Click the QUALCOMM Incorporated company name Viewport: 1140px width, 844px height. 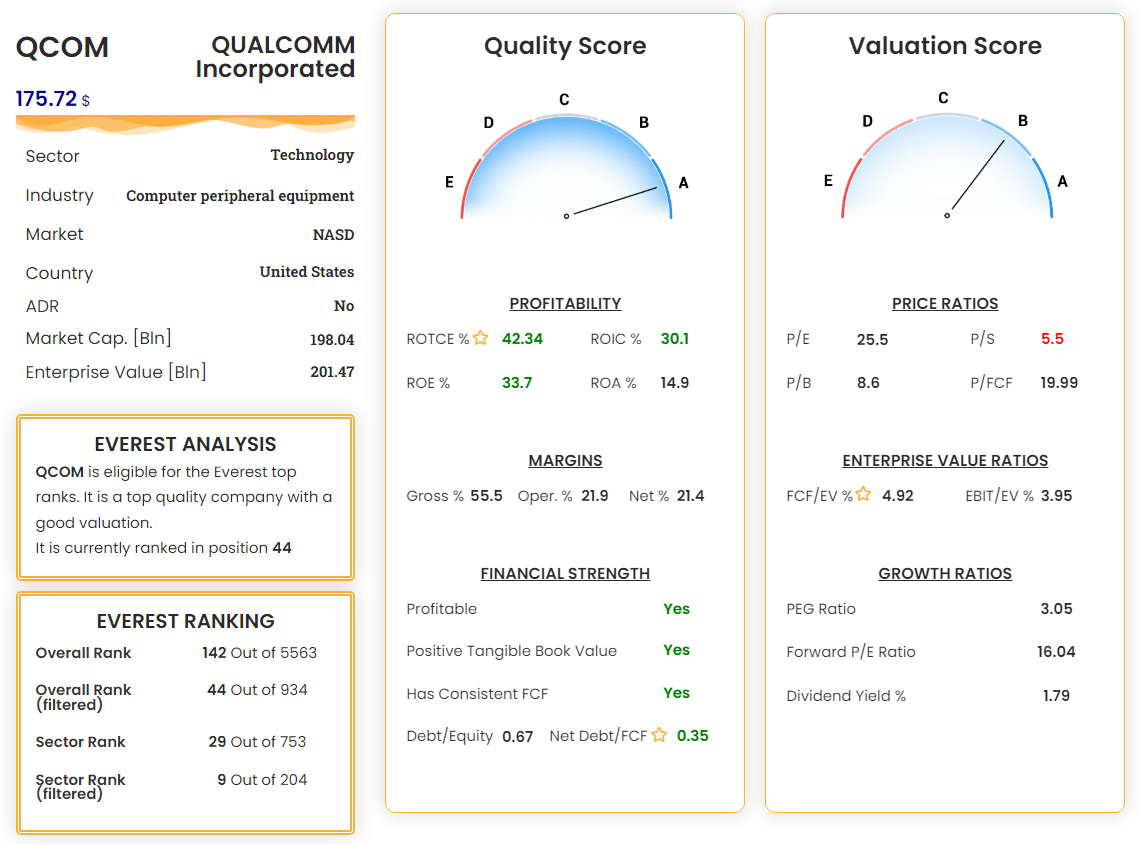[x=275, y=57]
